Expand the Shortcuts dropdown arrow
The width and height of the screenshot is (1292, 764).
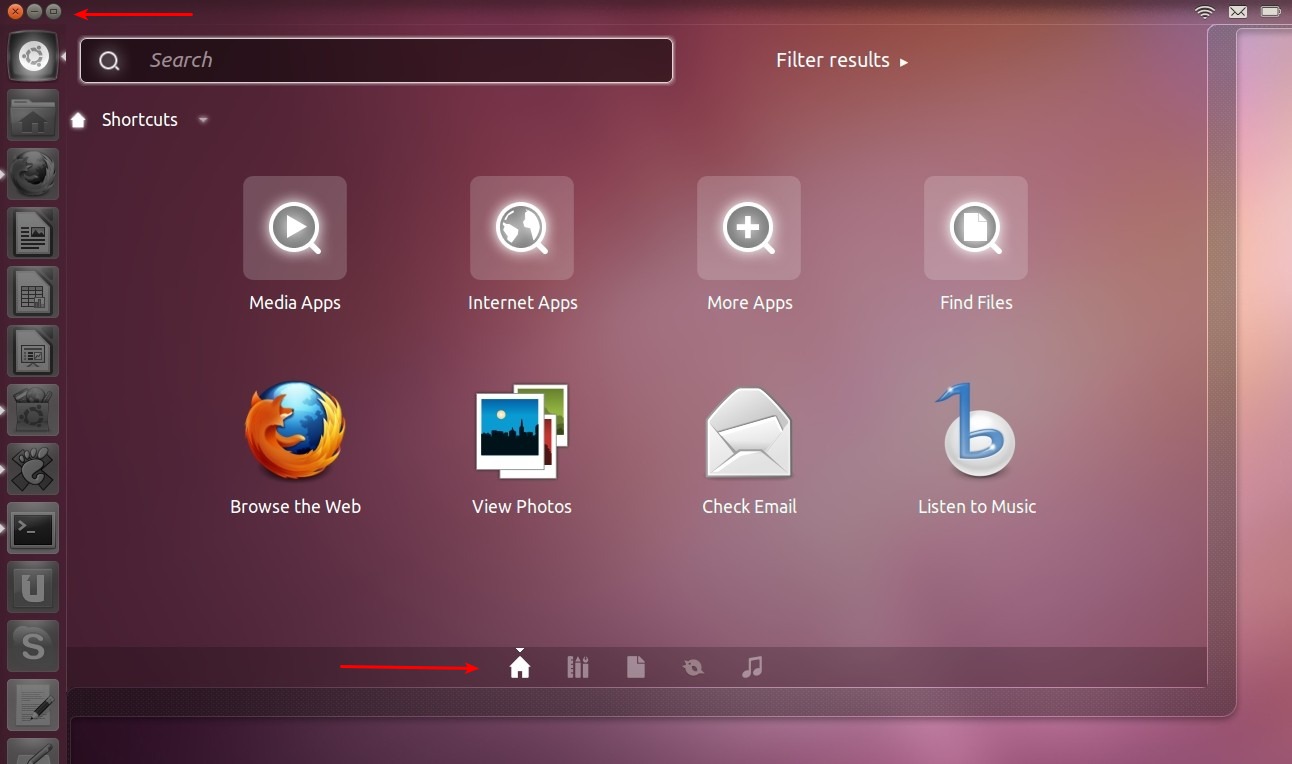[x=203, y=120]
